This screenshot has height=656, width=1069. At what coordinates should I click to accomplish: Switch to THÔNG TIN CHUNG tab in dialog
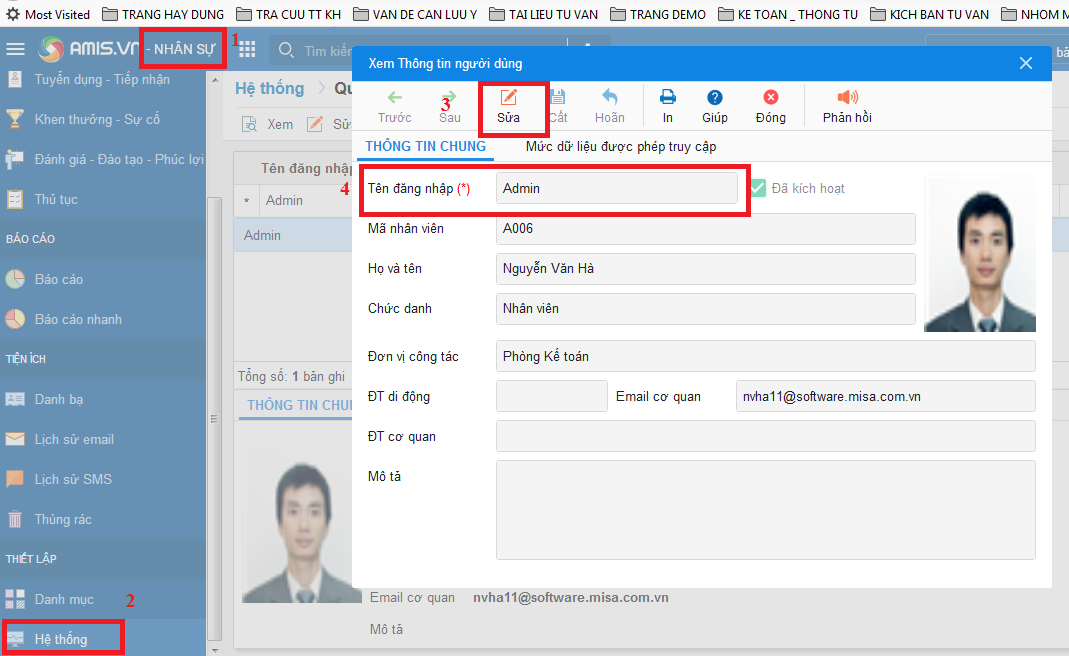pyautogui.click(x=425, y=147)
